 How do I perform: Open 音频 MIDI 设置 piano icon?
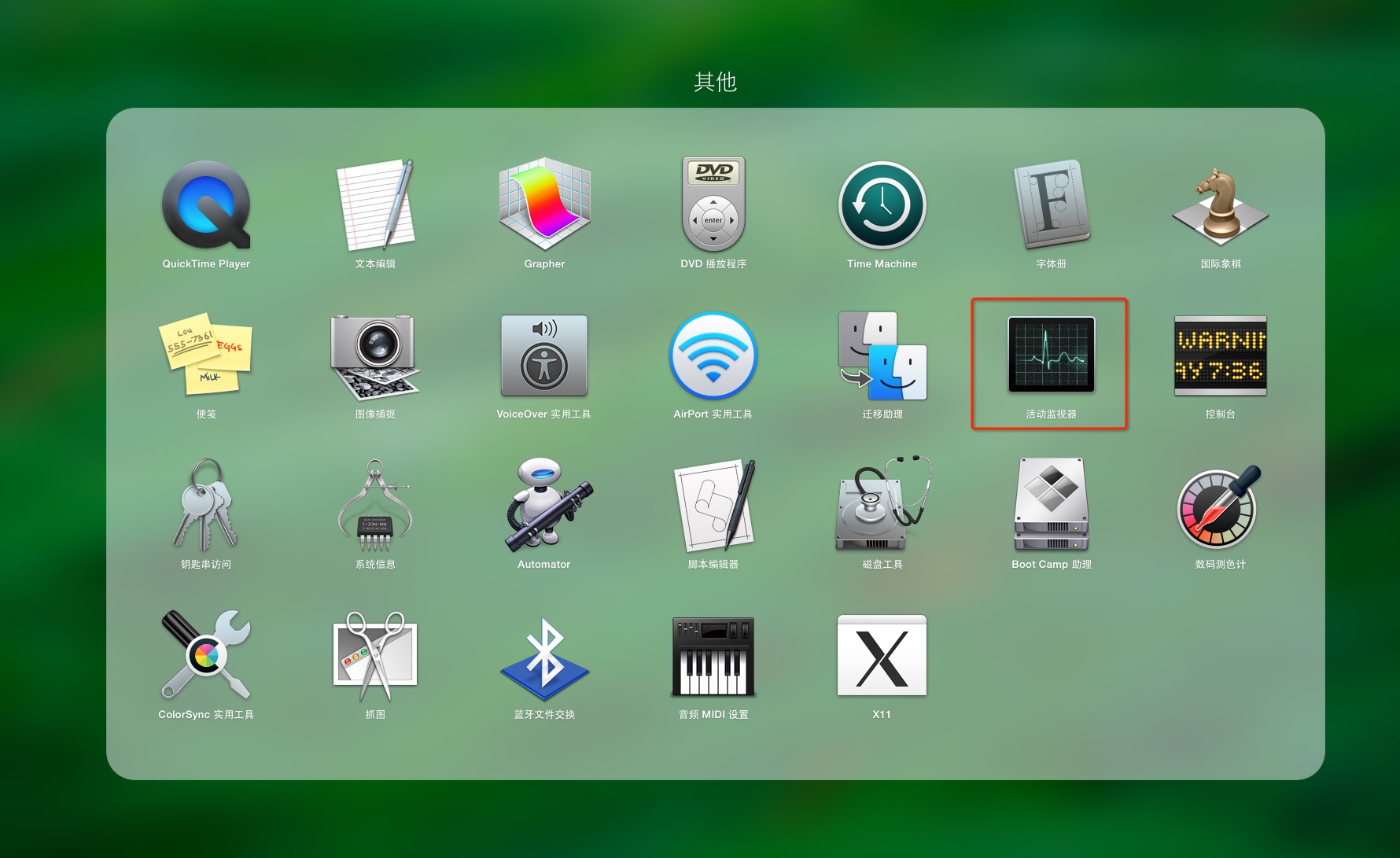(x=713, y=657)
